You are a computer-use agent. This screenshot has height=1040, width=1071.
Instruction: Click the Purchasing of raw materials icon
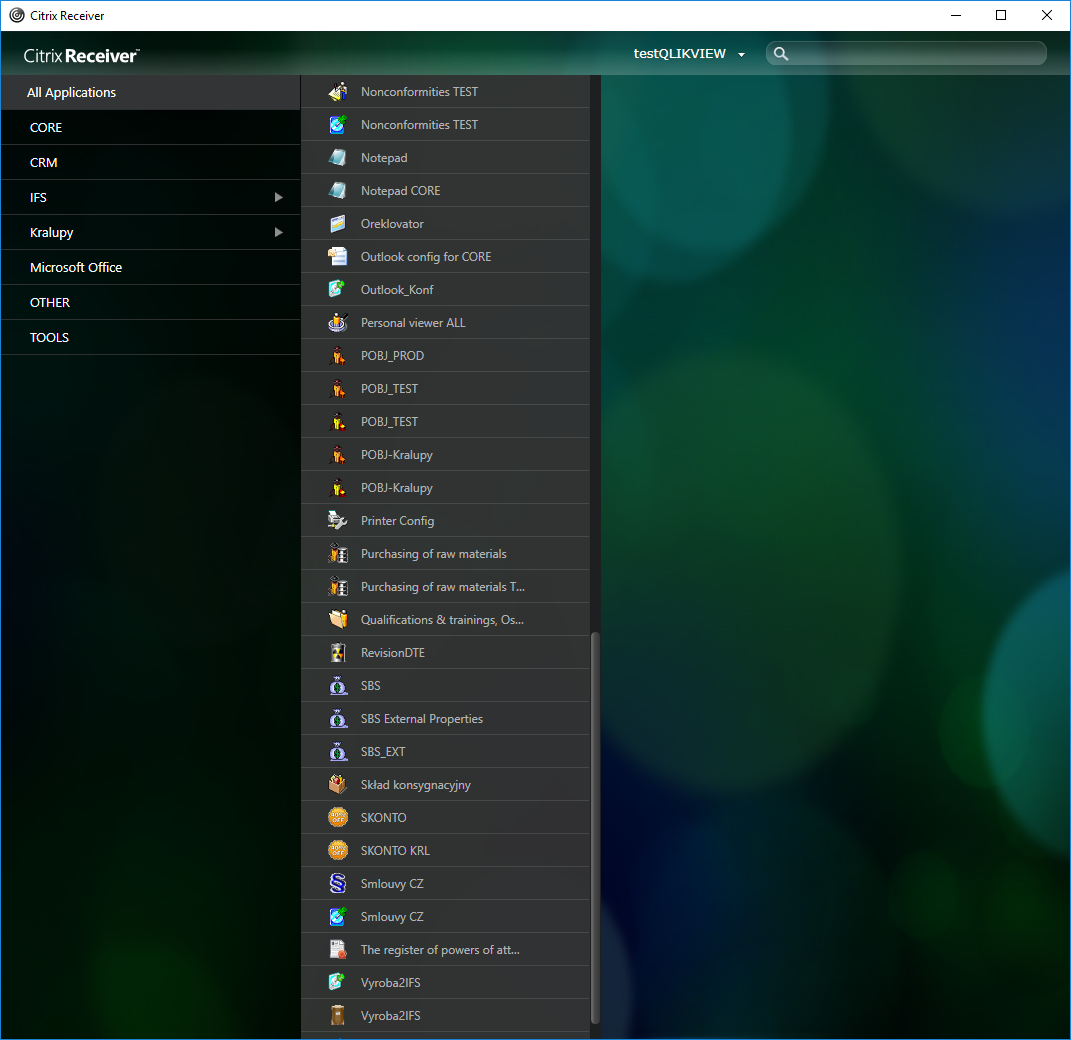point(337,554)
